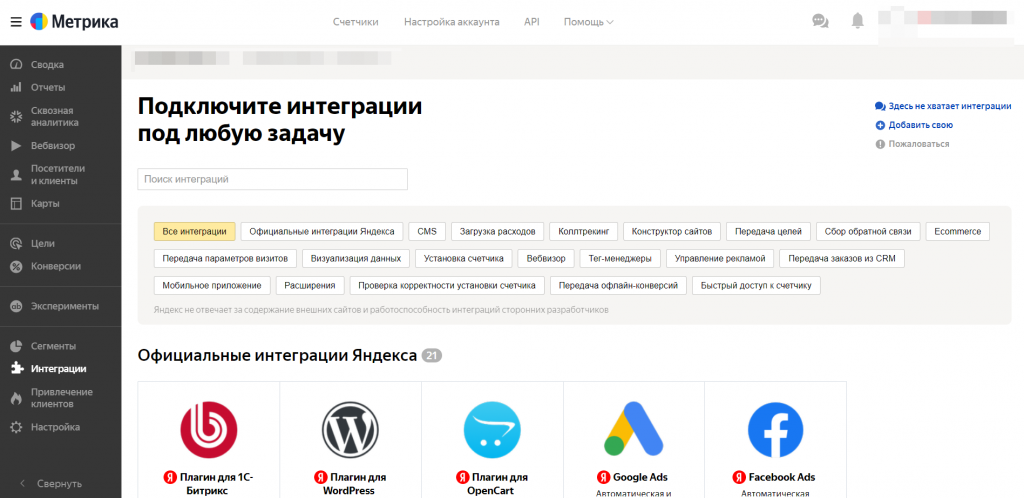This screenshot has width=1024, height=498.
Task: Click the Карты sidebar icon
Action: coord(17,204)
